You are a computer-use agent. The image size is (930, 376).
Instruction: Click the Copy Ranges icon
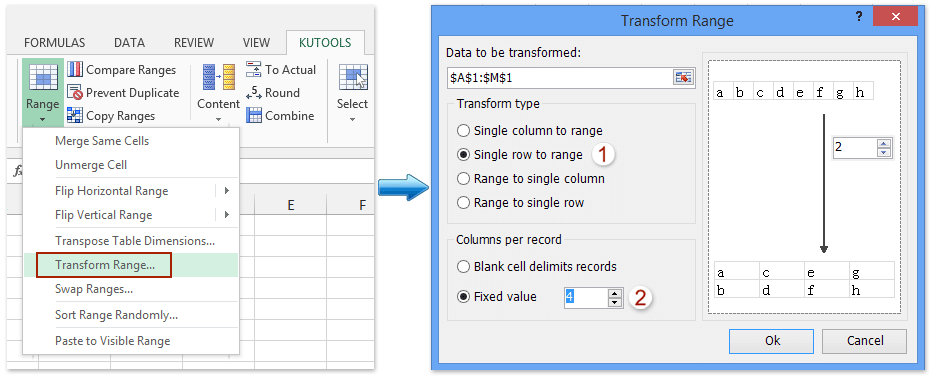click(75, 115)
